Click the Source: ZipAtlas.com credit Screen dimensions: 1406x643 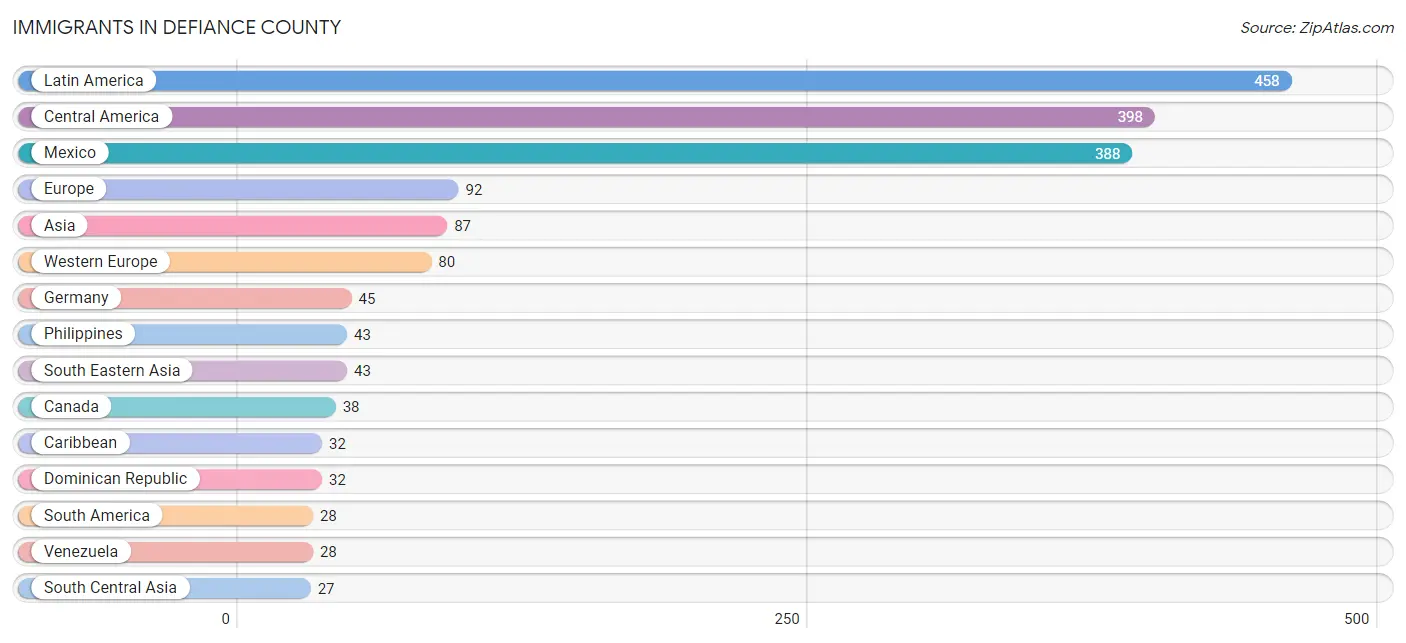(1317, 28)
